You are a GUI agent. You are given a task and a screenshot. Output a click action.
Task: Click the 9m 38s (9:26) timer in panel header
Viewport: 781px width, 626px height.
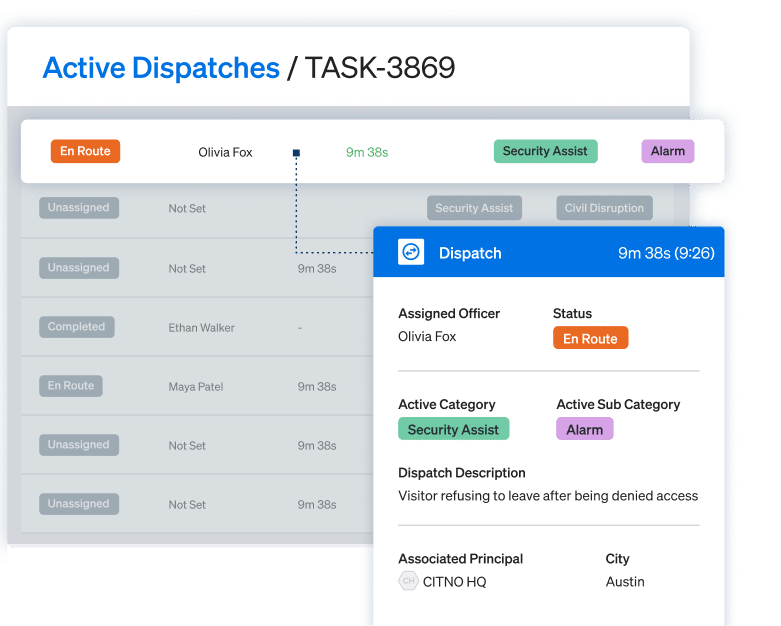[666, 253]
